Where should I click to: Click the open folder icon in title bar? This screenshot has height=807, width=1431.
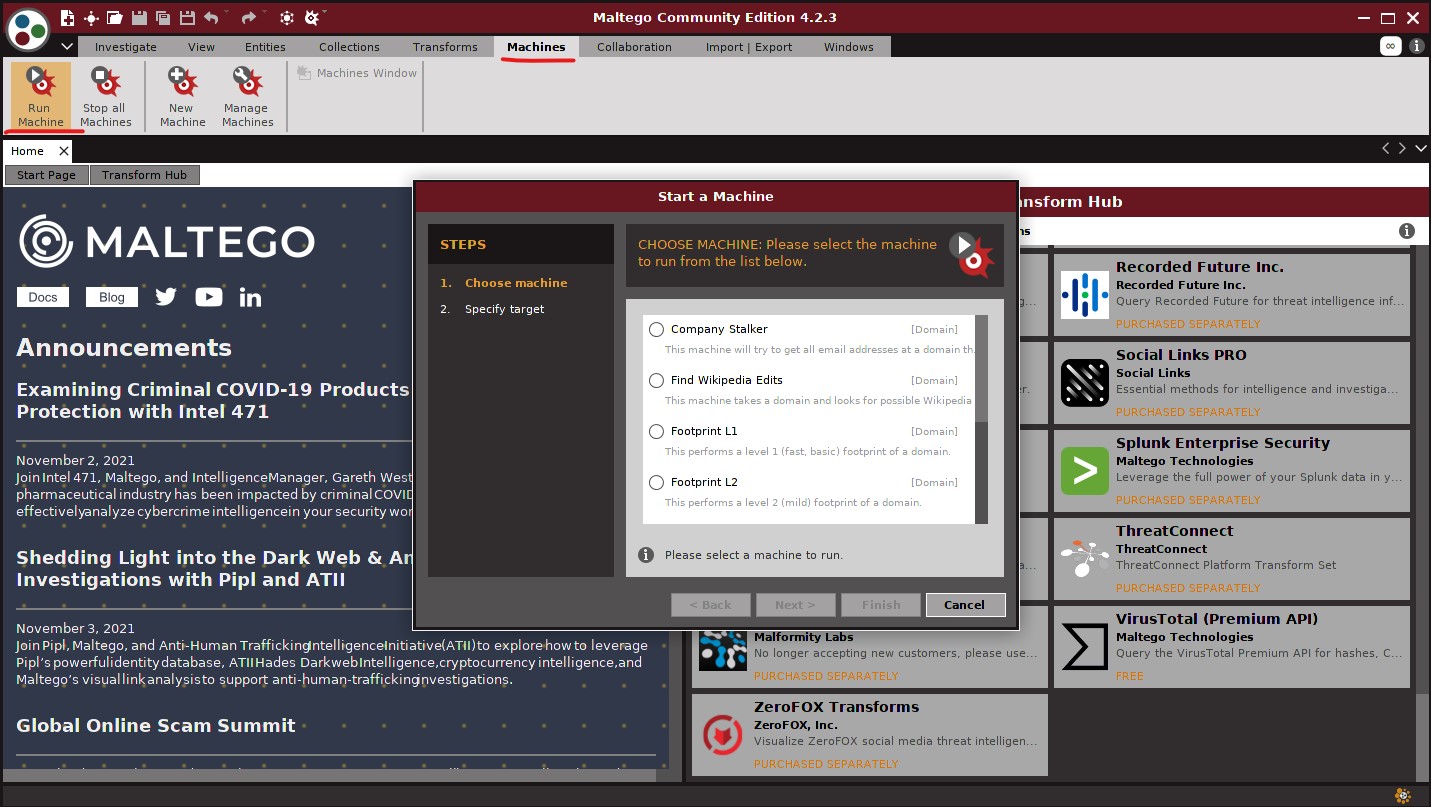115,18
